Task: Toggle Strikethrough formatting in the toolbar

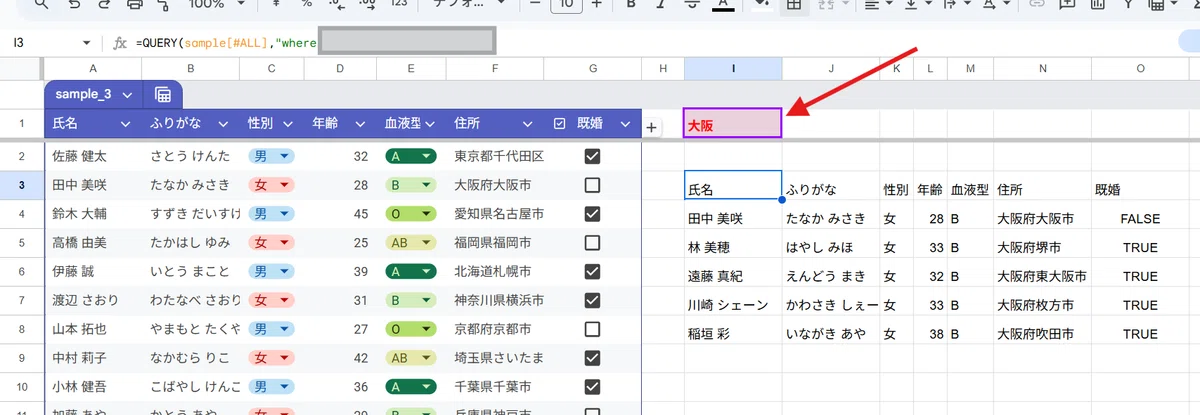Action: pyautogui.click(x=691, y=5)
